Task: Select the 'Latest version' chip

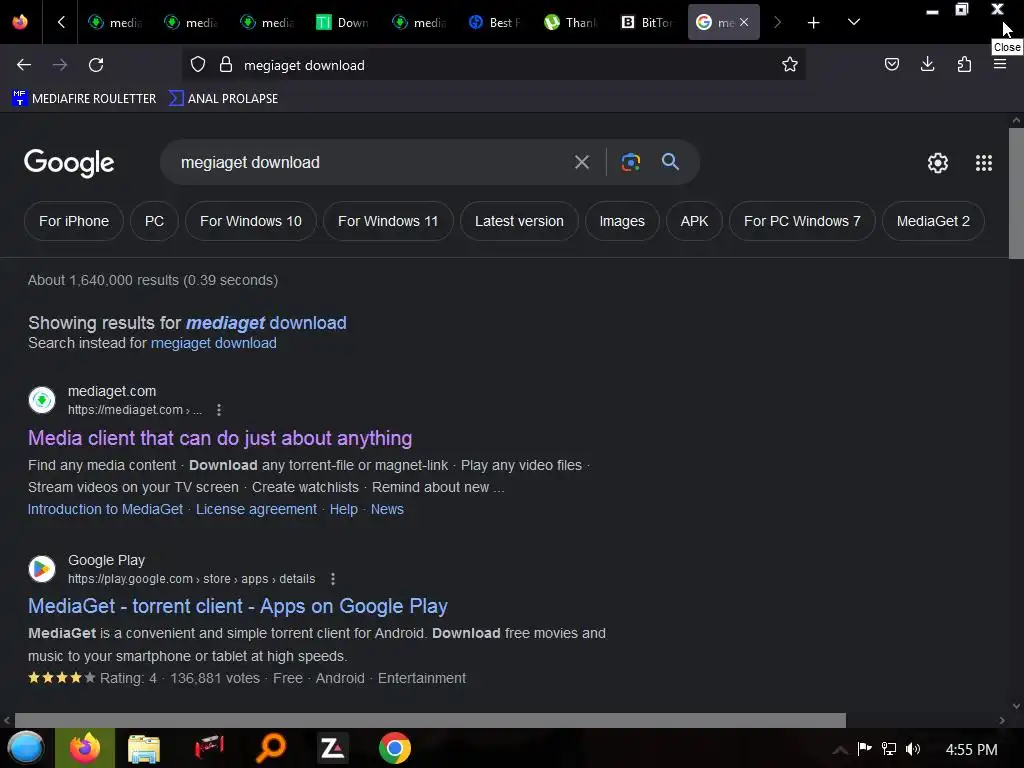Action: [519, 221]
